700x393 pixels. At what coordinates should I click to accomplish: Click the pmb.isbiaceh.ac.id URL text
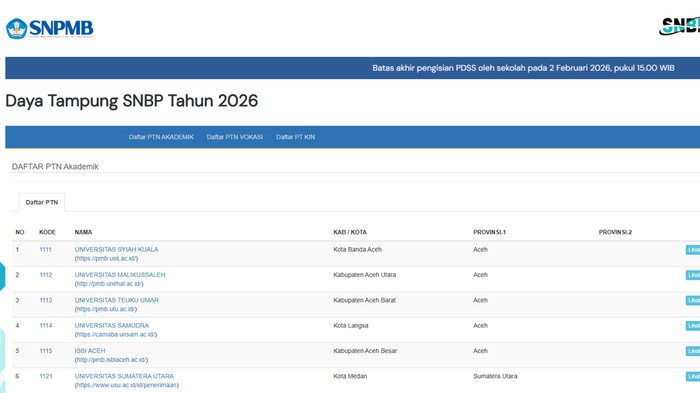pyautogui.click(x=111, y=360)
